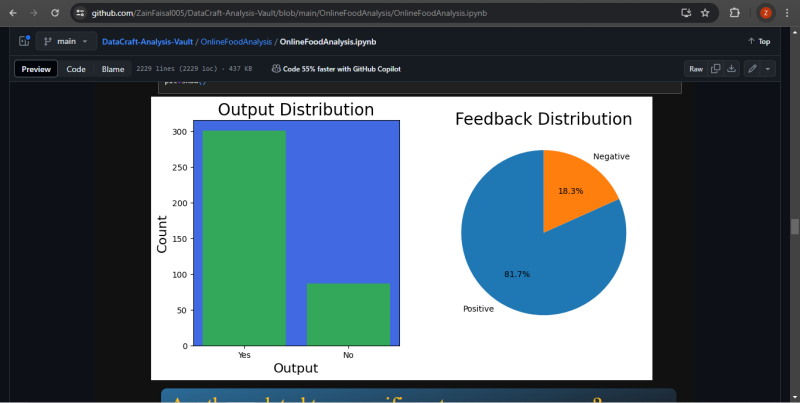Click the Raw button
The image size is (800, 403).
pyautogui.click(x=696, y=69)
